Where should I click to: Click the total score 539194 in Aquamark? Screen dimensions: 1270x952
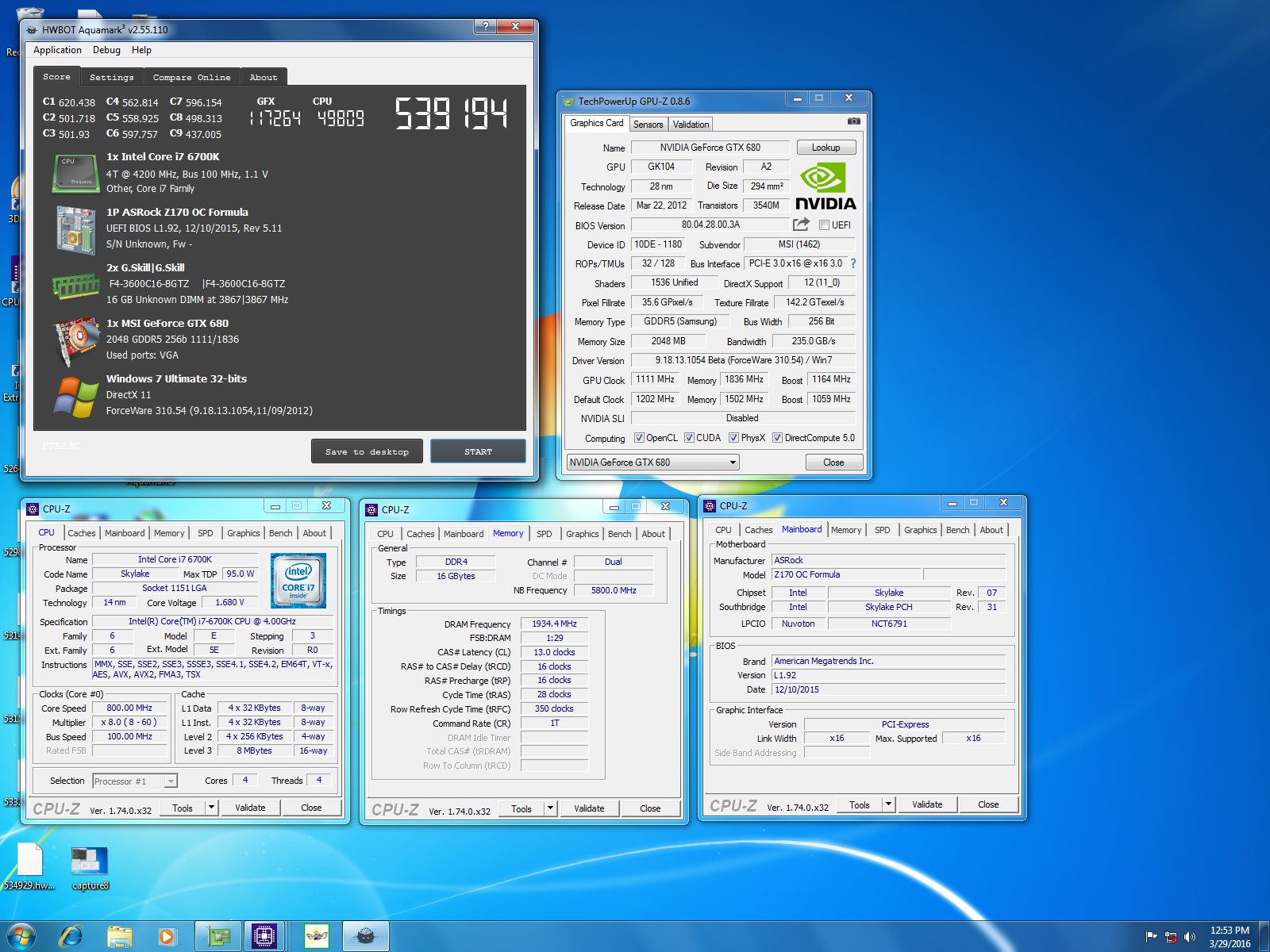coord(451,113)
